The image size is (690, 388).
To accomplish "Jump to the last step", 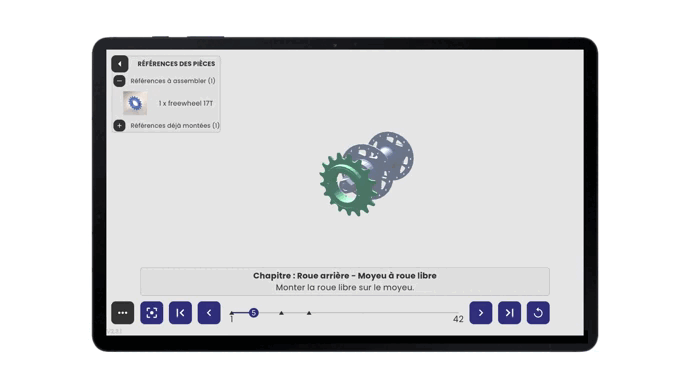I will (x=510, y=313).
